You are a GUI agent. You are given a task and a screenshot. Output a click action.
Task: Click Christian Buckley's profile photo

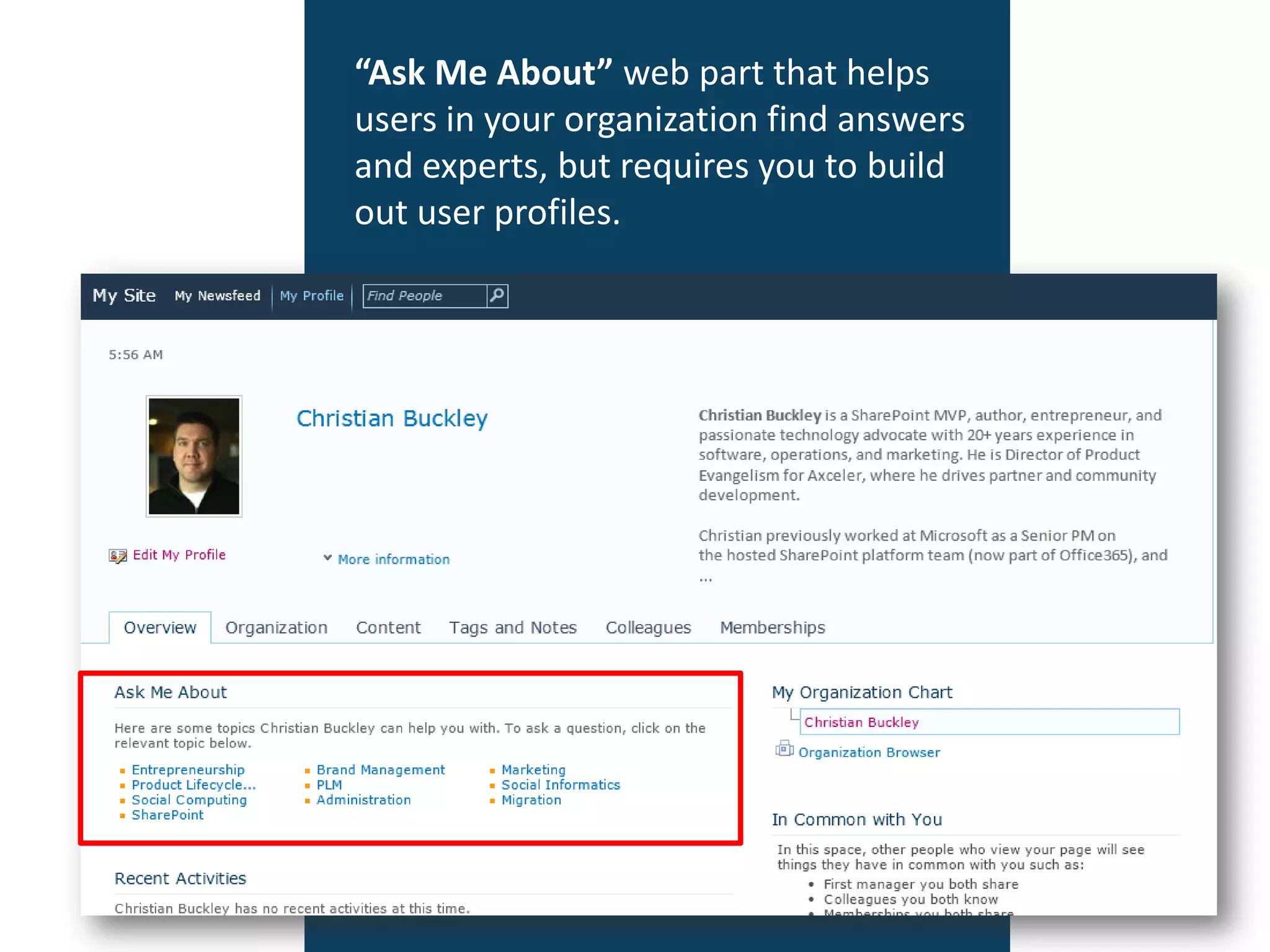(194, 456)
